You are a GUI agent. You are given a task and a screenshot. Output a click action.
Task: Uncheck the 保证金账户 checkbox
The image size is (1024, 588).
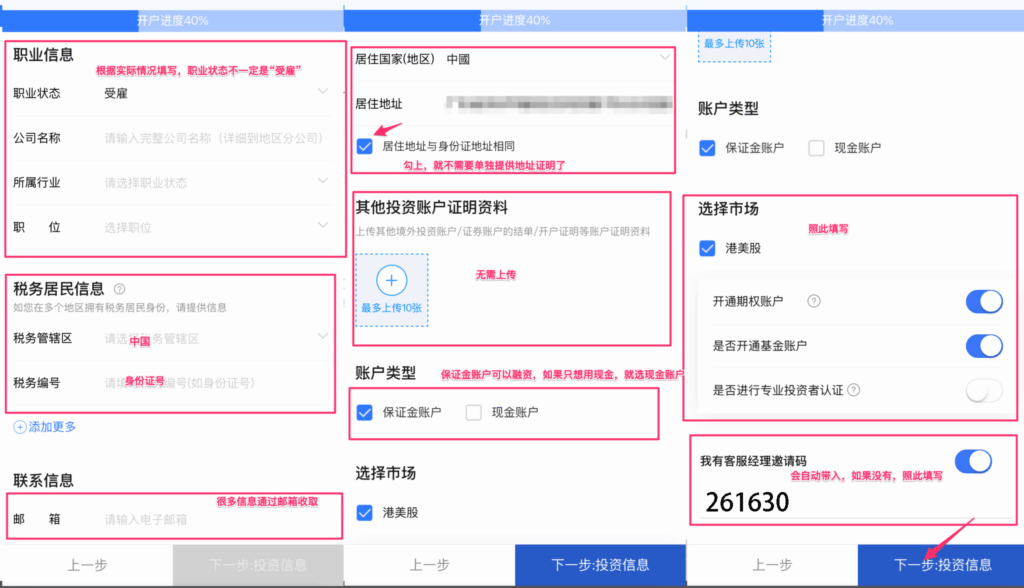tap(364, 413)
